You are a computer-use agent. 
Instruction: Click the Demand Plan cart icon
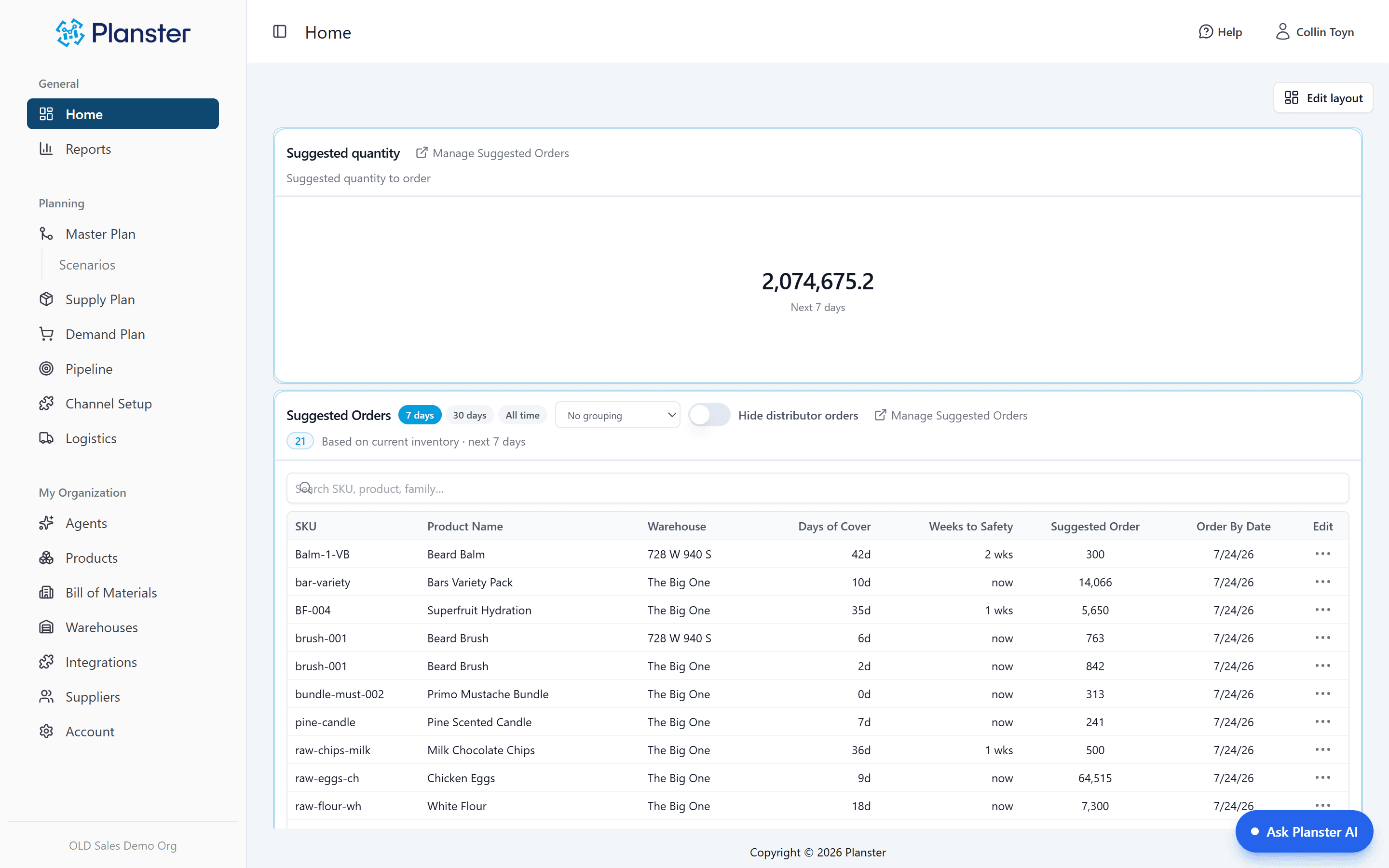click(x=46, y=334)
